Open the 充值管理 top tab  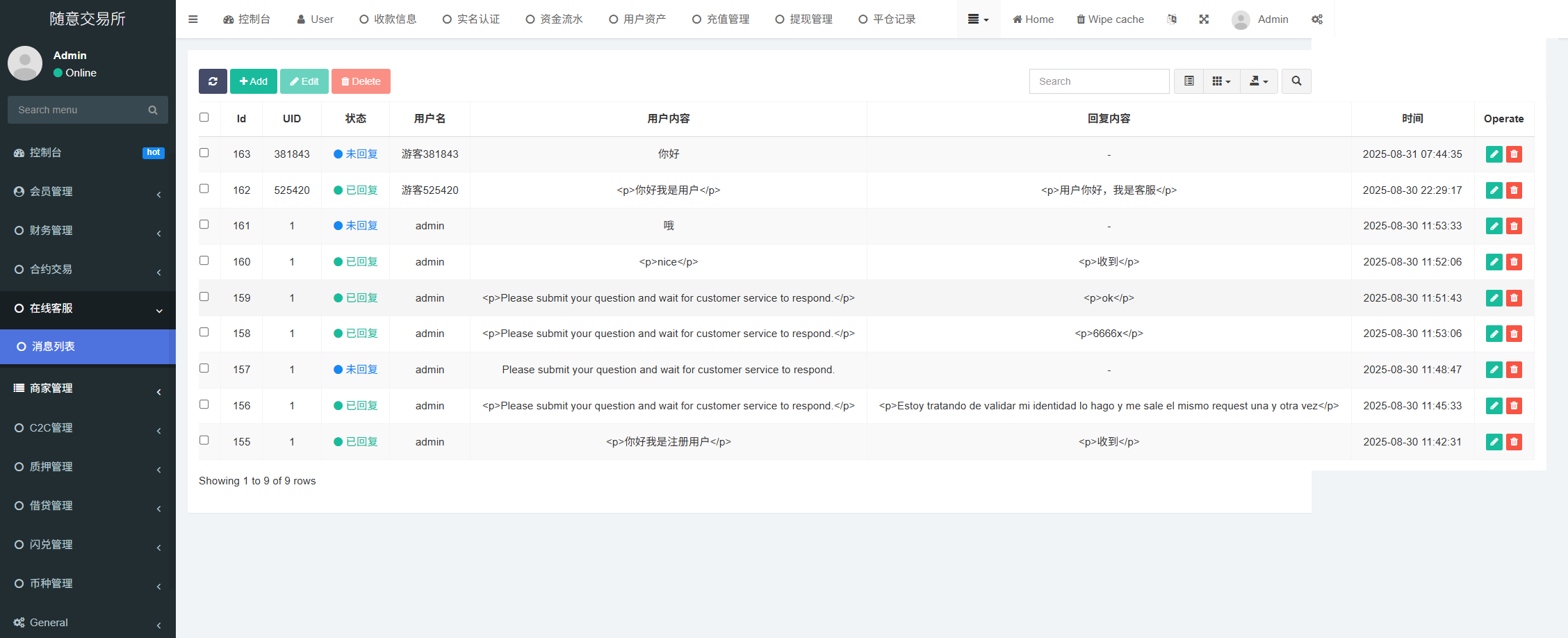pos(721,19)
